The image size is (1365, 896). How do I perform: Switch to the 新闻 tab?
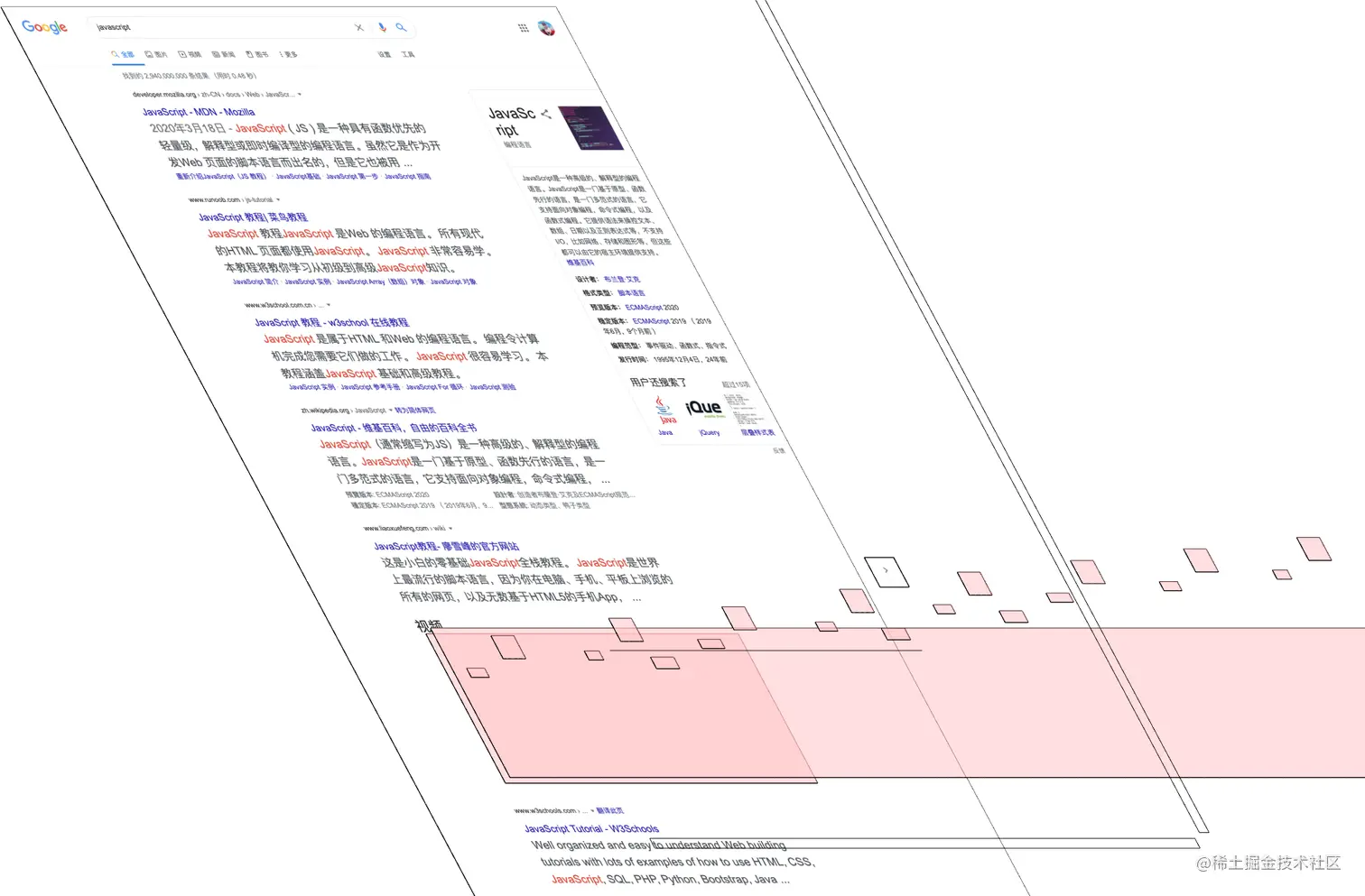click(224, 54)
